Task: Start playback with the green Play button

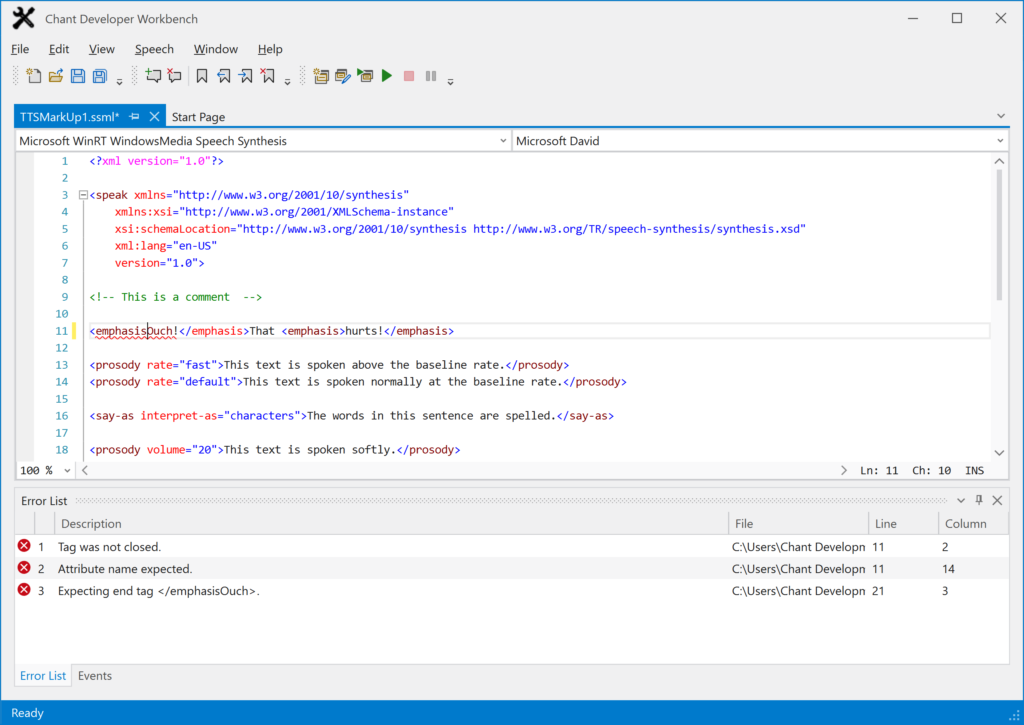Action: 387,76
